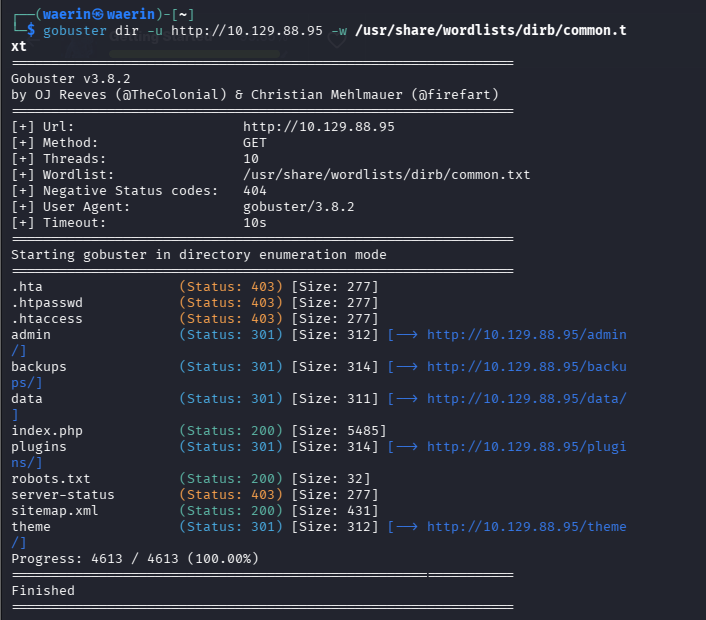Click the '.htpasswd' result entry
This screenshot has height=620, width=706.
(x=47, y=303)
